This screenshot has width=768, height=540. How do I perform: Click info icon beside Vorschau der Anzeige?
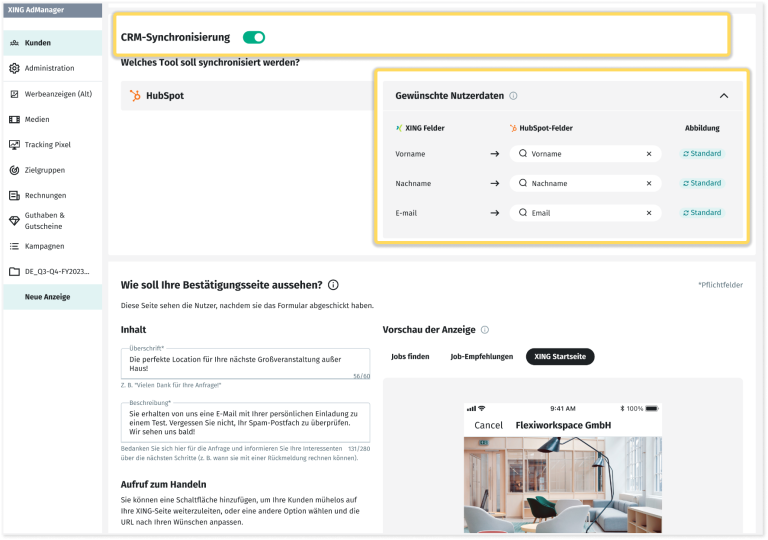485,330
